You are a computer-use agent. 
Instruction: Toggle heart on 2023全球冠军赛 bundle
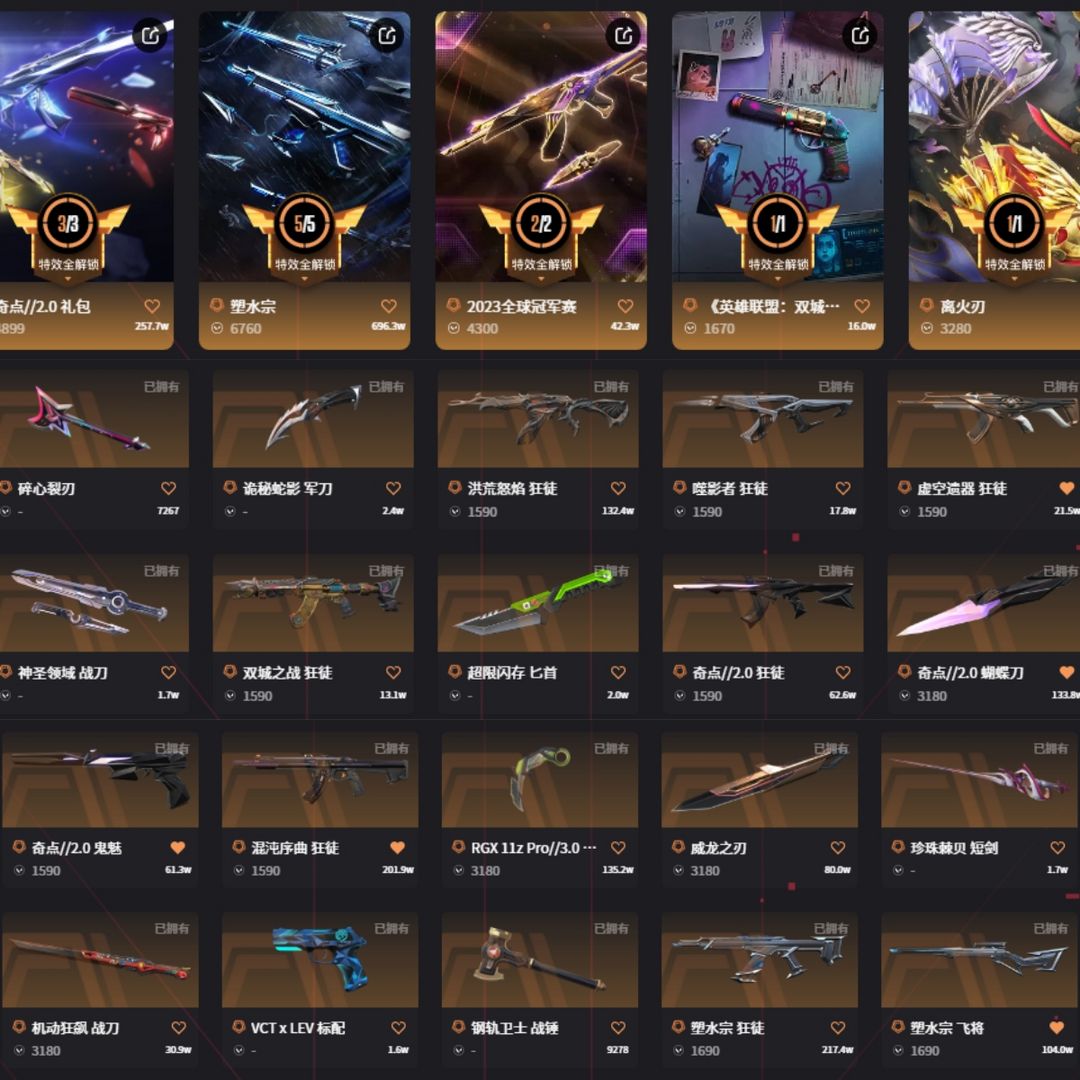coord(625,306)
